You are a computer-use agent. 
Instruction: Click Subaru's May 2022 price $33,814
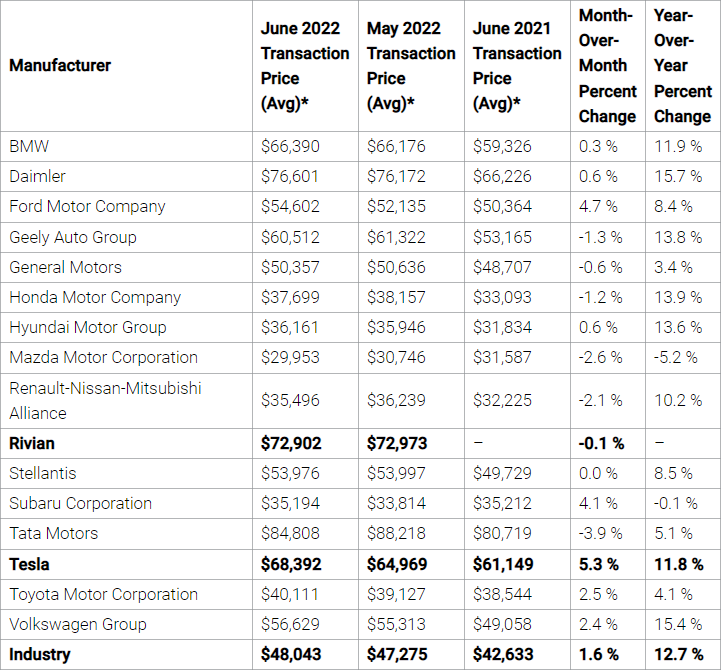click(x=396, y=504)
